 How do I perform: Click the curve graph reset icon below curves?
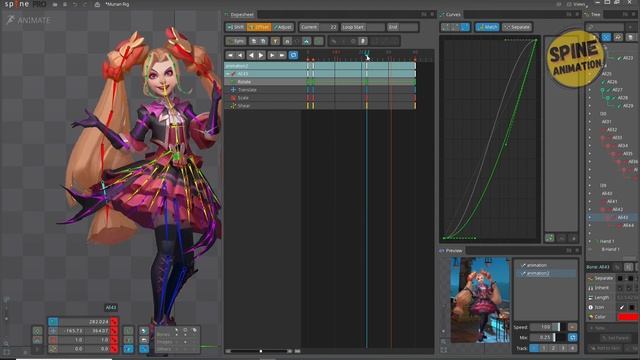pos(550,238)
